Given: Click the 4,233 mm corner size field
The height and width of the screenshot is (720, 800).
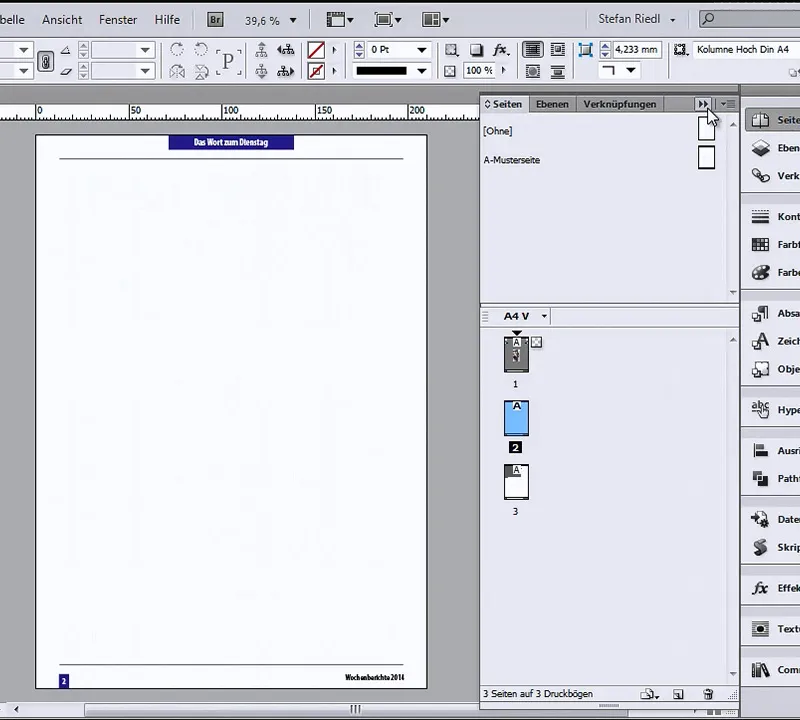Looking at the screenshot, I should pos(637,49).
